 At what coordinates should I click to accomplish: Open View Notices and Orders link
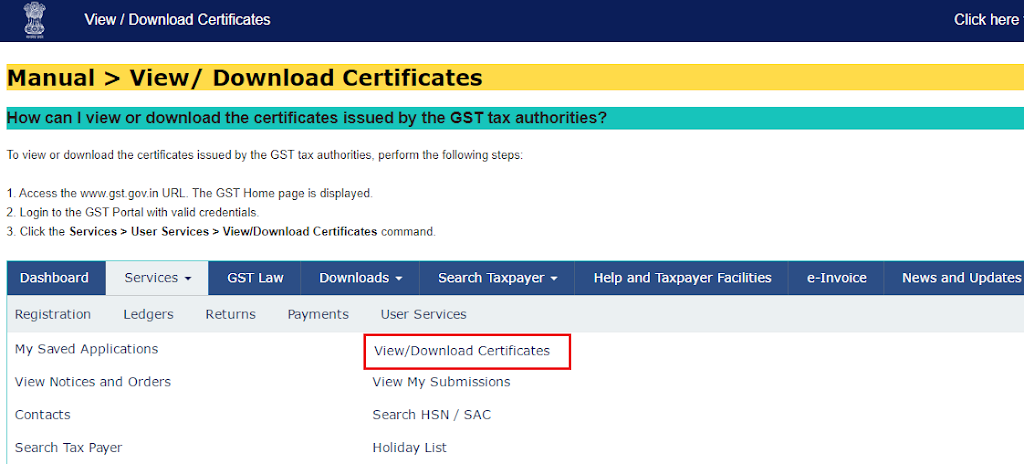pyautogui.click(x=93, y=382)
